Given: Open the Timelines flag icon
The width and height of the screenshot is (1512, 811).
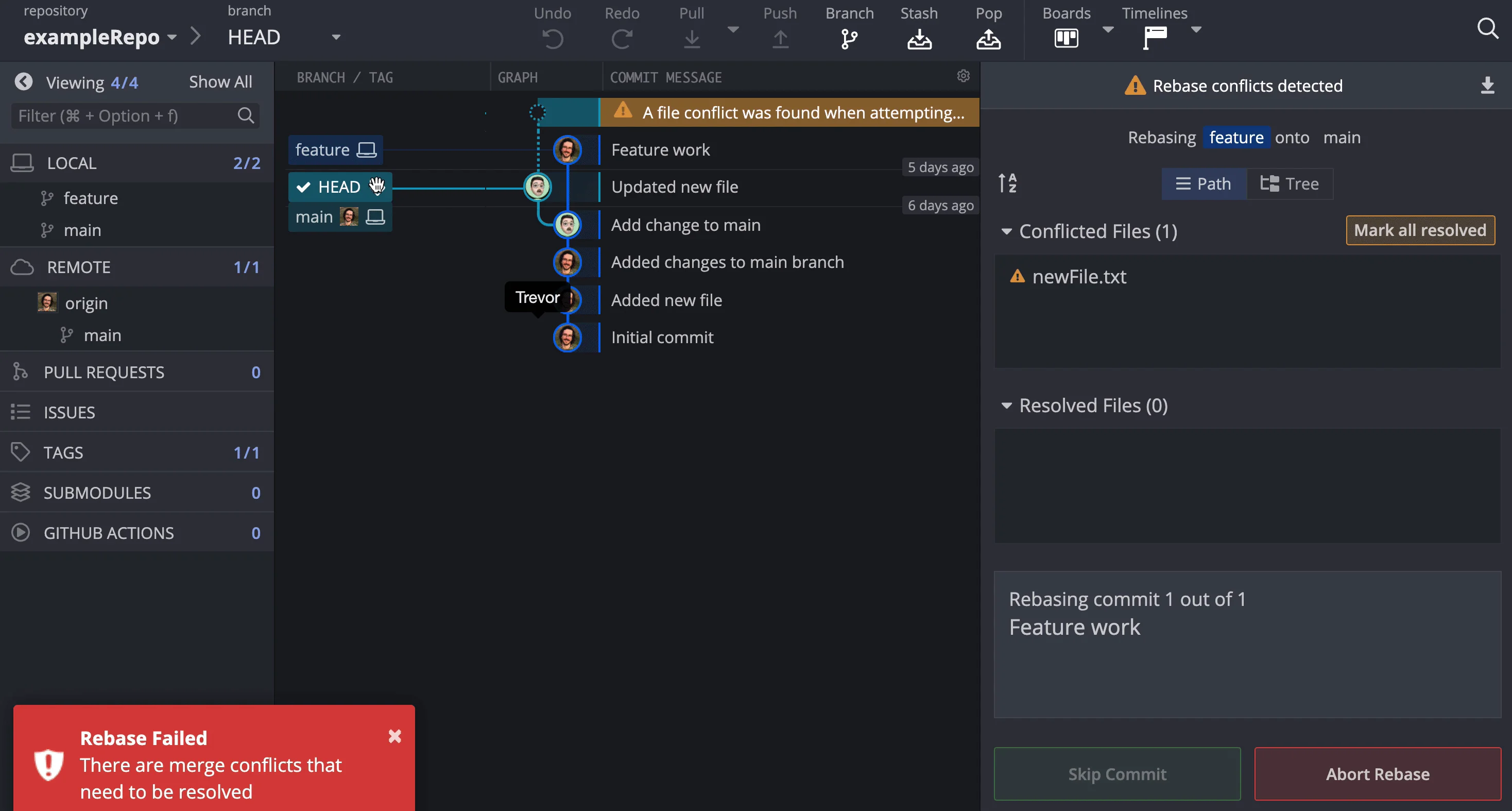Looking at the screenshot, I should pyautogui.click(x=1154, y=39).
